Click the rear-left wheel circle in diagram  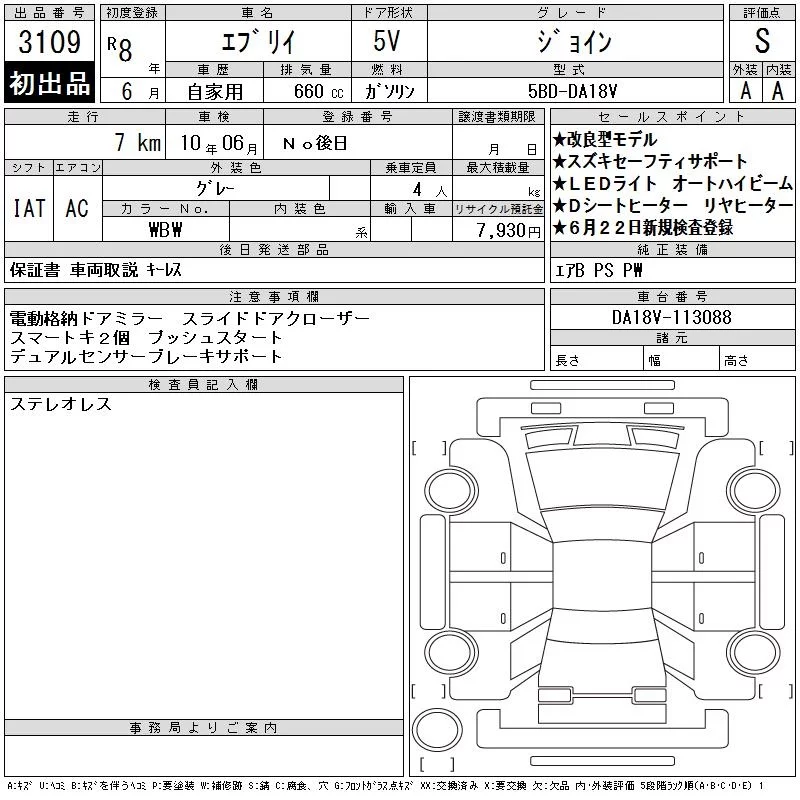[451, 652]
